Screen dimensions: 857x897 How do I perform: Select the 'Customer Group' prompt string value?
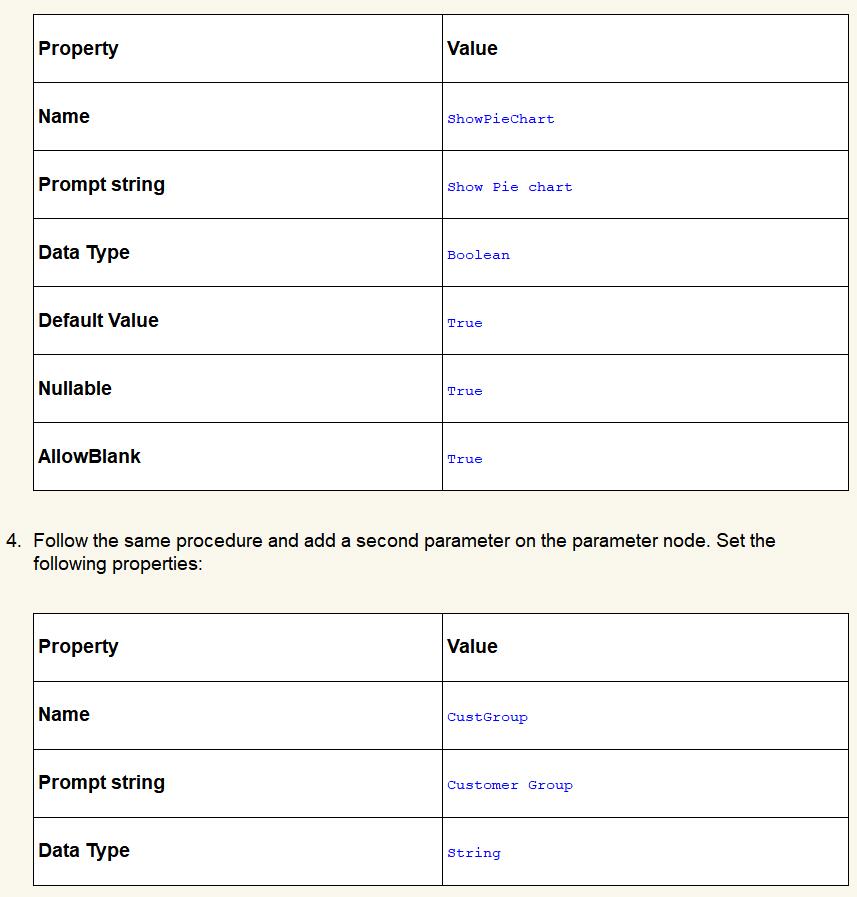[x=509, y=785]
